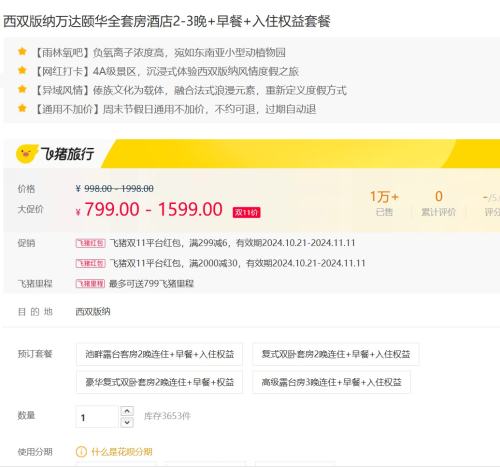Open the 什么是花呗分期 link
Image resolution: width=500 pixels, height=467 pixels.
tap(122, 452)
